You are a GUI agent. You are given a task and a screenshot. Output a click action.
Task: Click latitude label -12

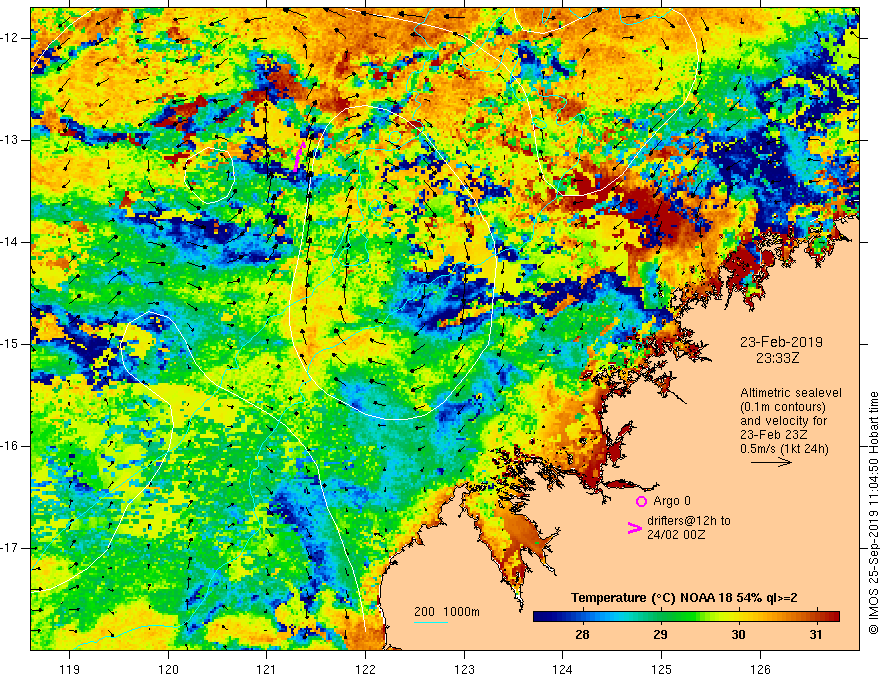10,38
